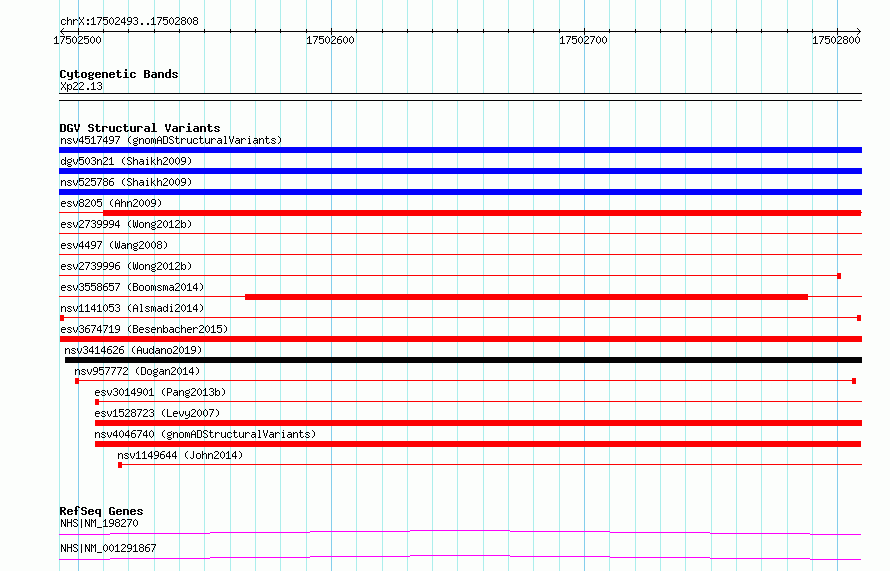The width and height of the screenshot is (890, 571).
Task: Click the Cytogenetic Bands track heading
Action: click(119, 74)
